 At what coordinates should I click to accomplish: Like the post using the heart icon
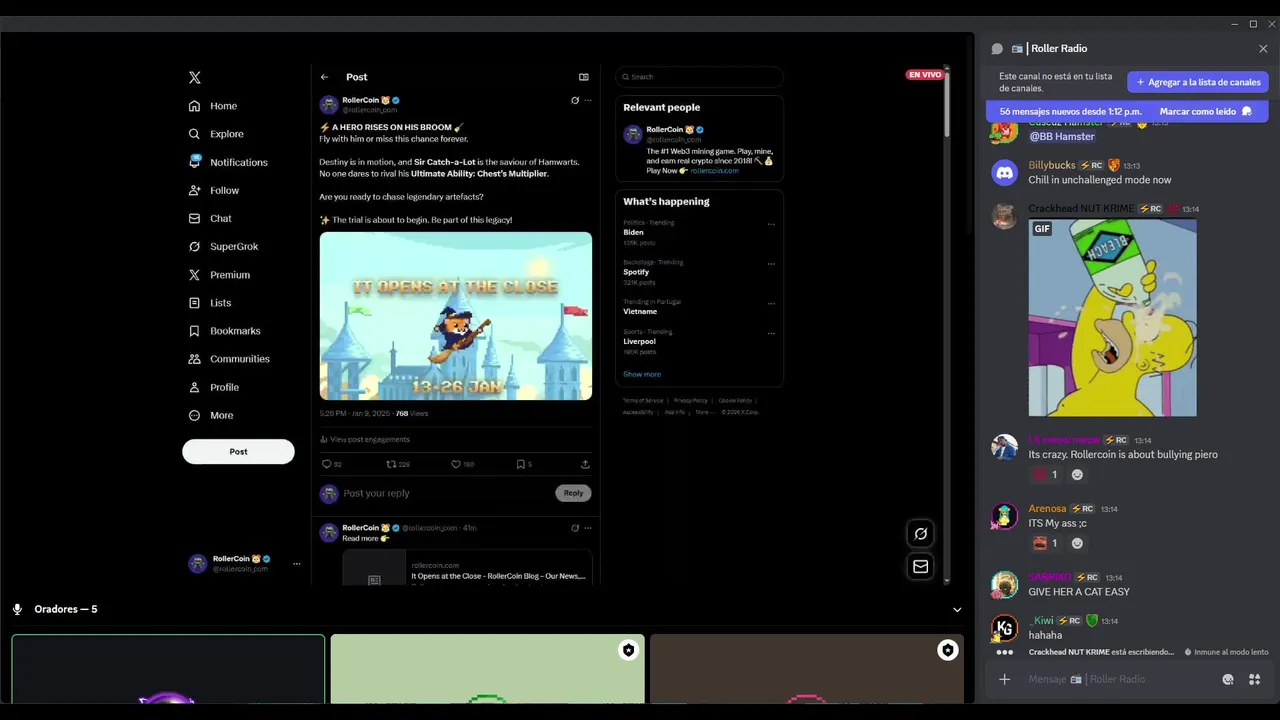click(x=456, y=464)
